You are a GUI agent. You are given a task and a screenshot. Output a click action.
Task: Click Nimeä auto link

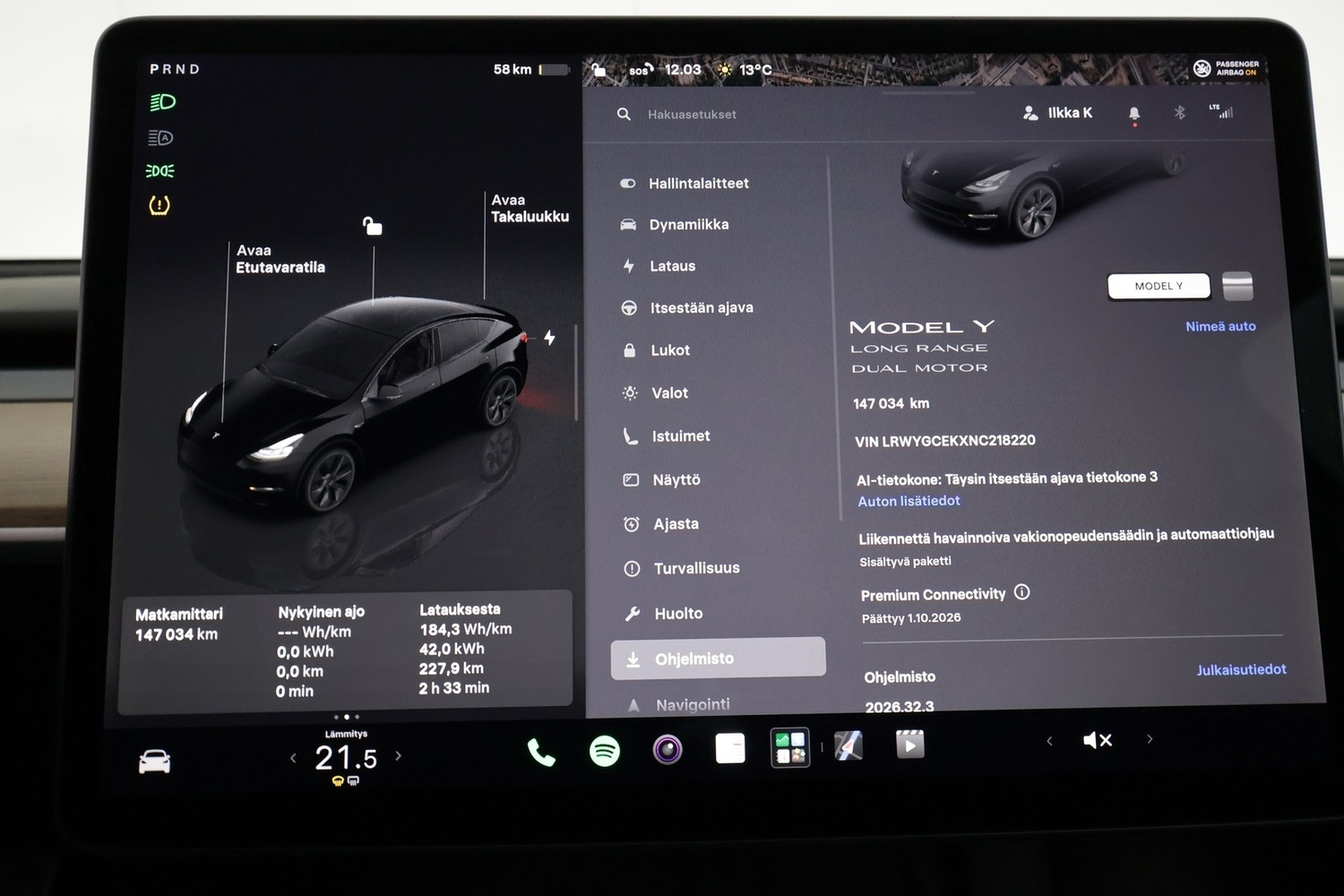point(1220,327)
